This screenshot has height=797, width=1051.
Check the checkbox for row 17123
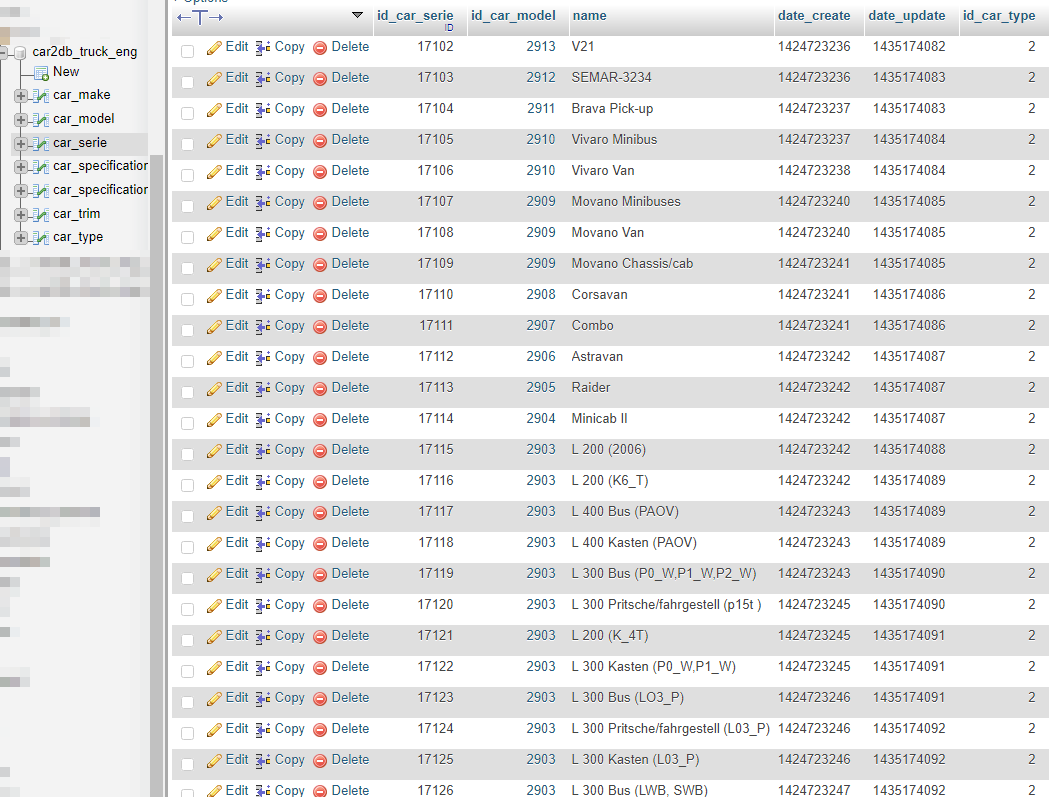tap(188, 702)
